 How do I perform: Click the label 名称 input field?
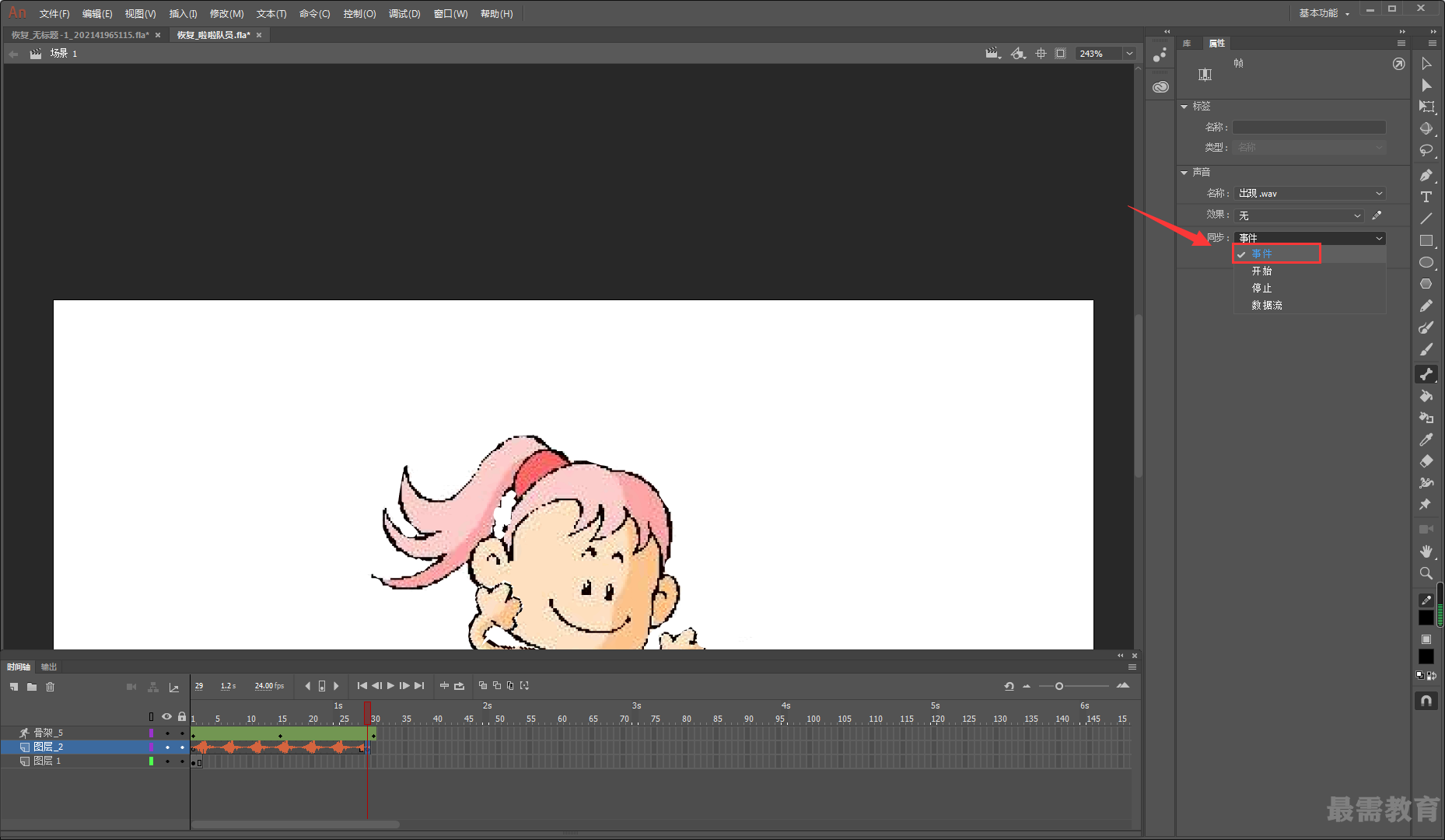click(x=1309, y=128)
